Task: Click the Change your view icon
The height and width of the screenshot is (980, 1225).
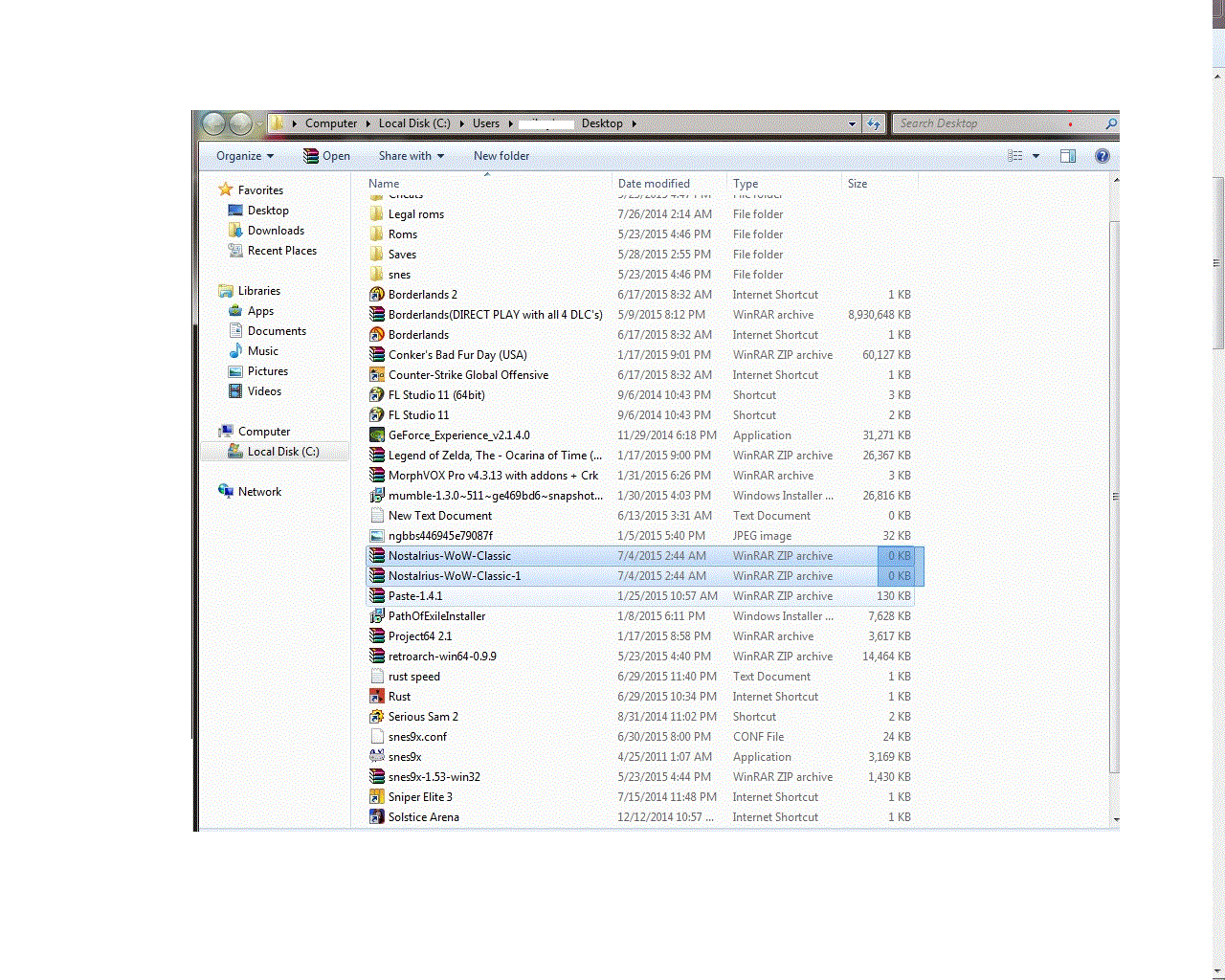Action: [1015, 156]
